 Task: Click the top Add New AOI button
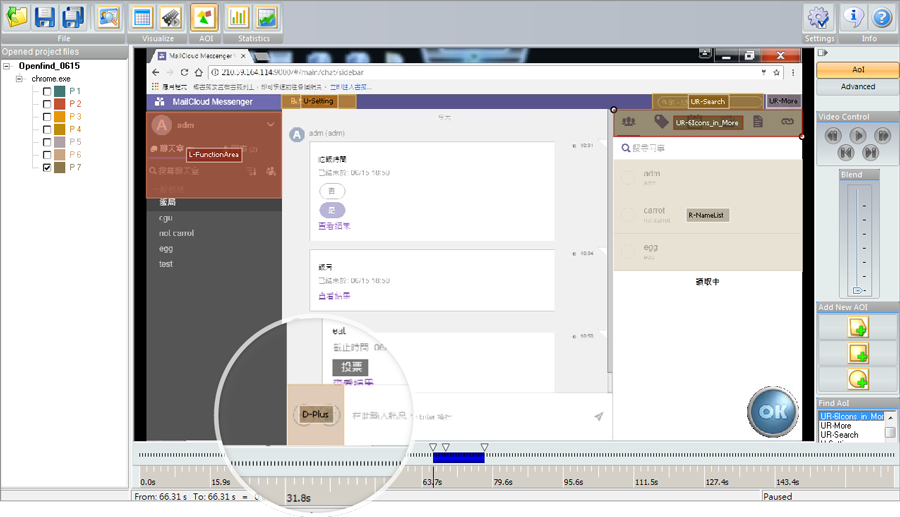[x=857, y=328]
